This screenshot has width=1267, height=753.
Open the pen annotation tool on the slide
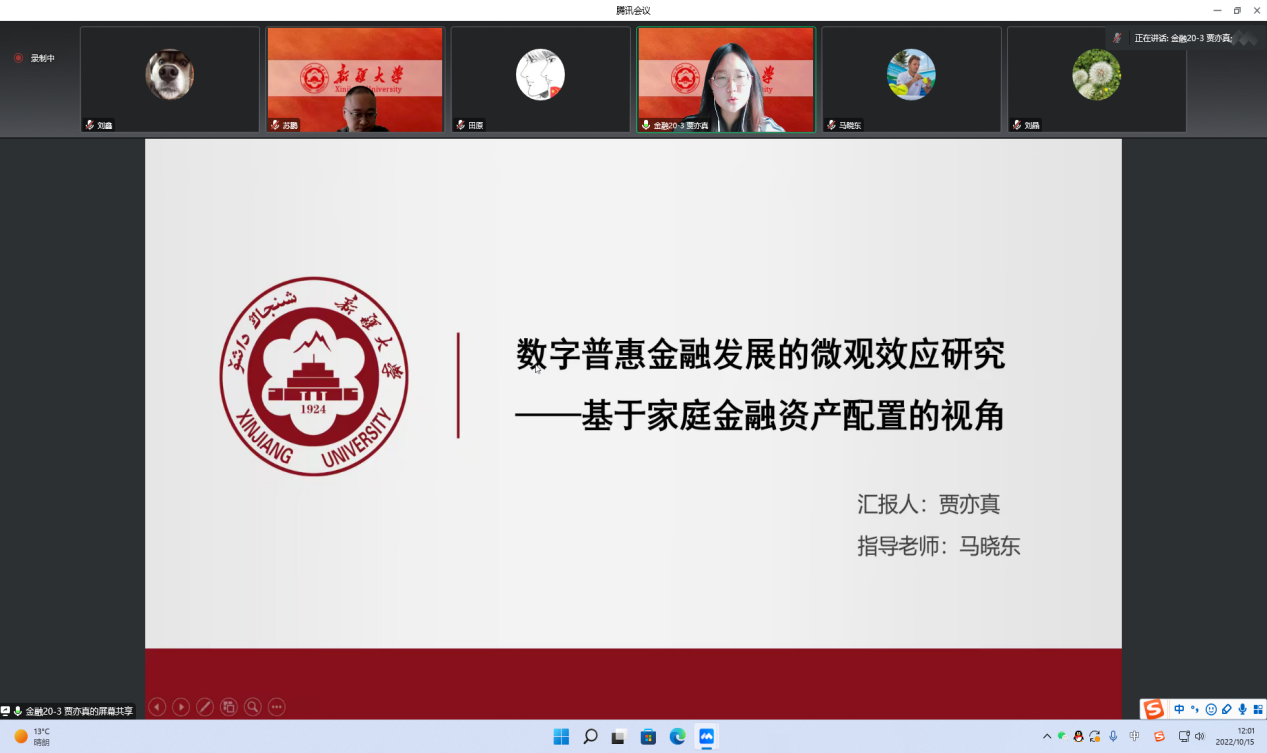(205, 707)
